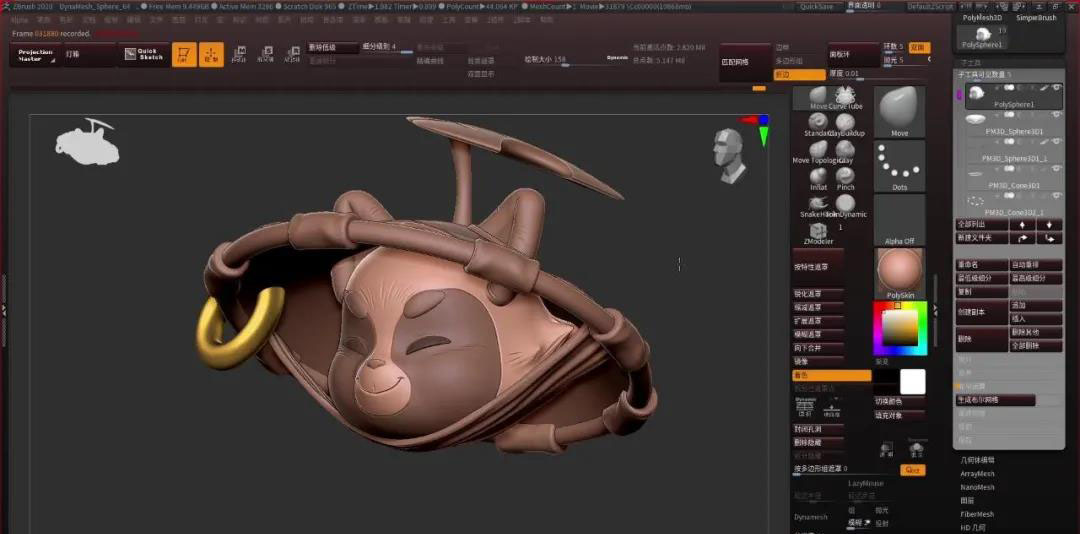The height and width of the screenshot is (534, 1080).
Task: Select the PM3D_Sphere3D1_1 subtool
Action: pyautogui.click(x=1014, y=150)
